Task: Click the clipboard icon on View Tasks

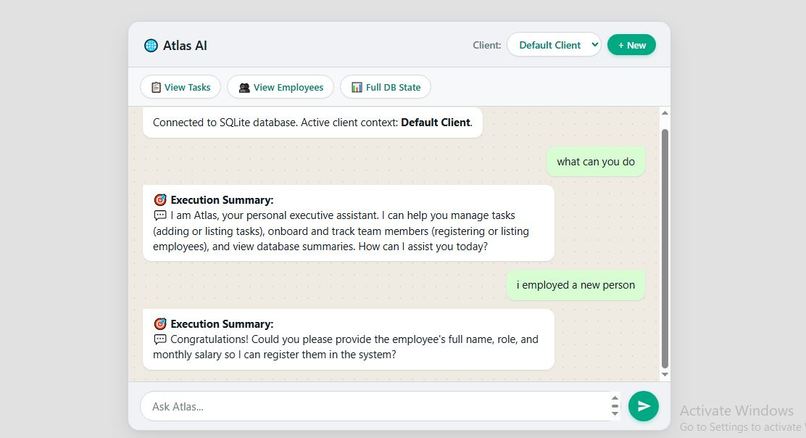Action: click(x=156, y=87)
